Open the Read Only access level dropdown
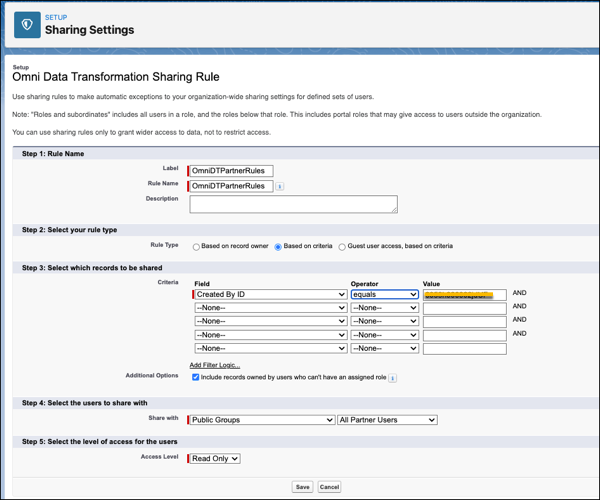Viewport: 600px width, 500px height. pyautogui.click(x=215, y=458)
